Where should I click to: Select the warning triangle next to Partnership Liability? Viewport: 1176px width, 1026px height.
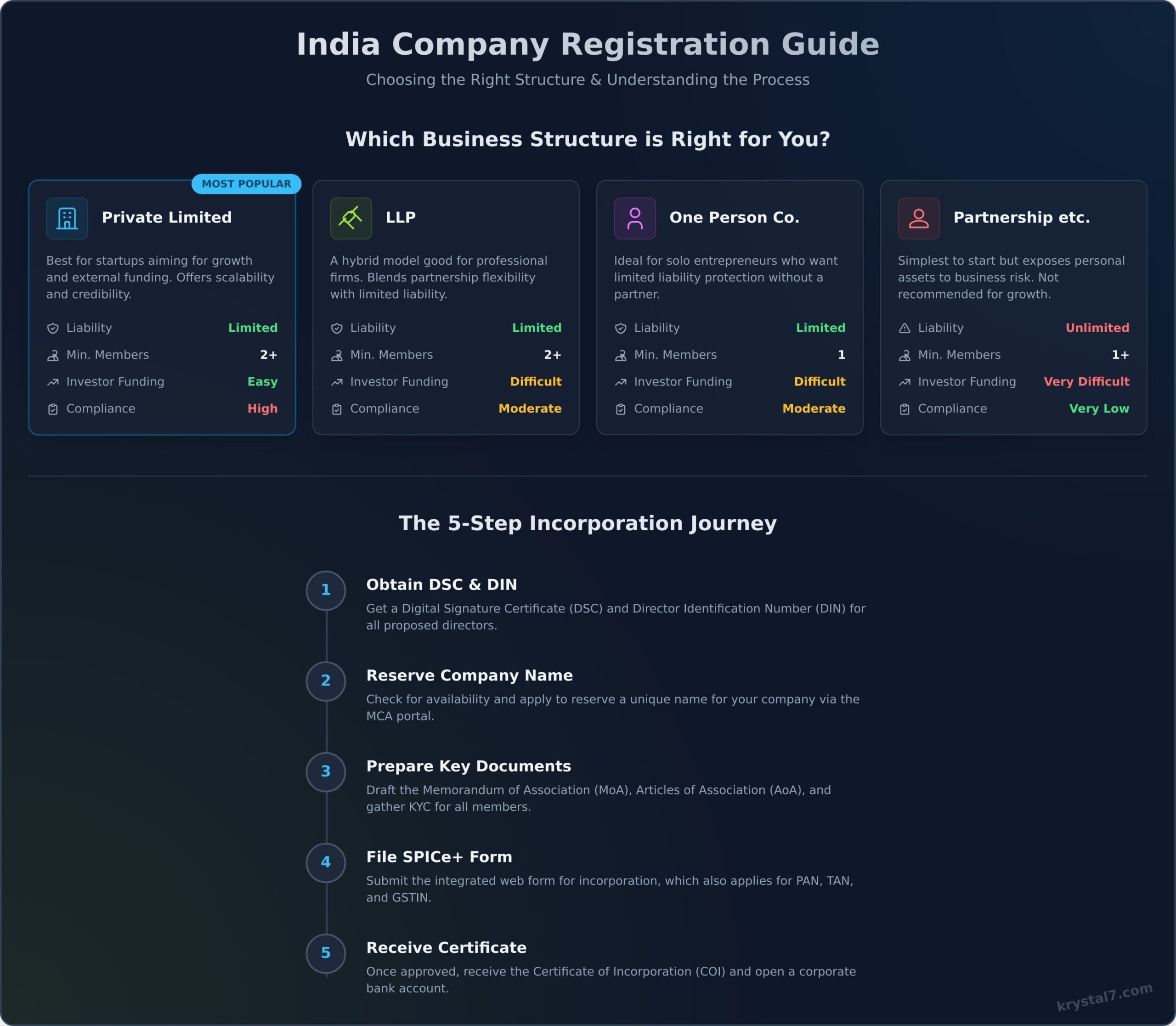[905, 328]
